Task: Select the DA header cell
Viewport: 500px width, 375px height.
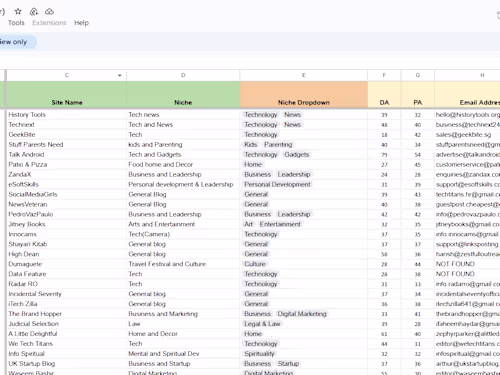Action: pos(384,94)
